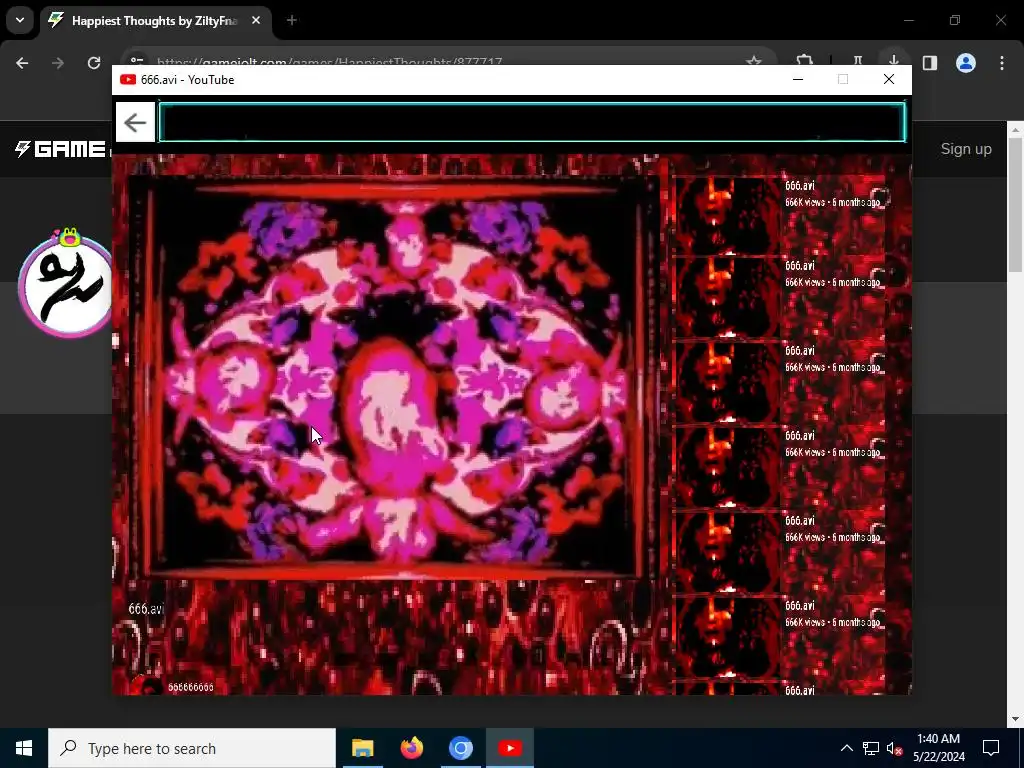This screenshot has height=768, width=1024.
Task: Switch to Chrome in the taskbar
Action: [x=460, y=748]
